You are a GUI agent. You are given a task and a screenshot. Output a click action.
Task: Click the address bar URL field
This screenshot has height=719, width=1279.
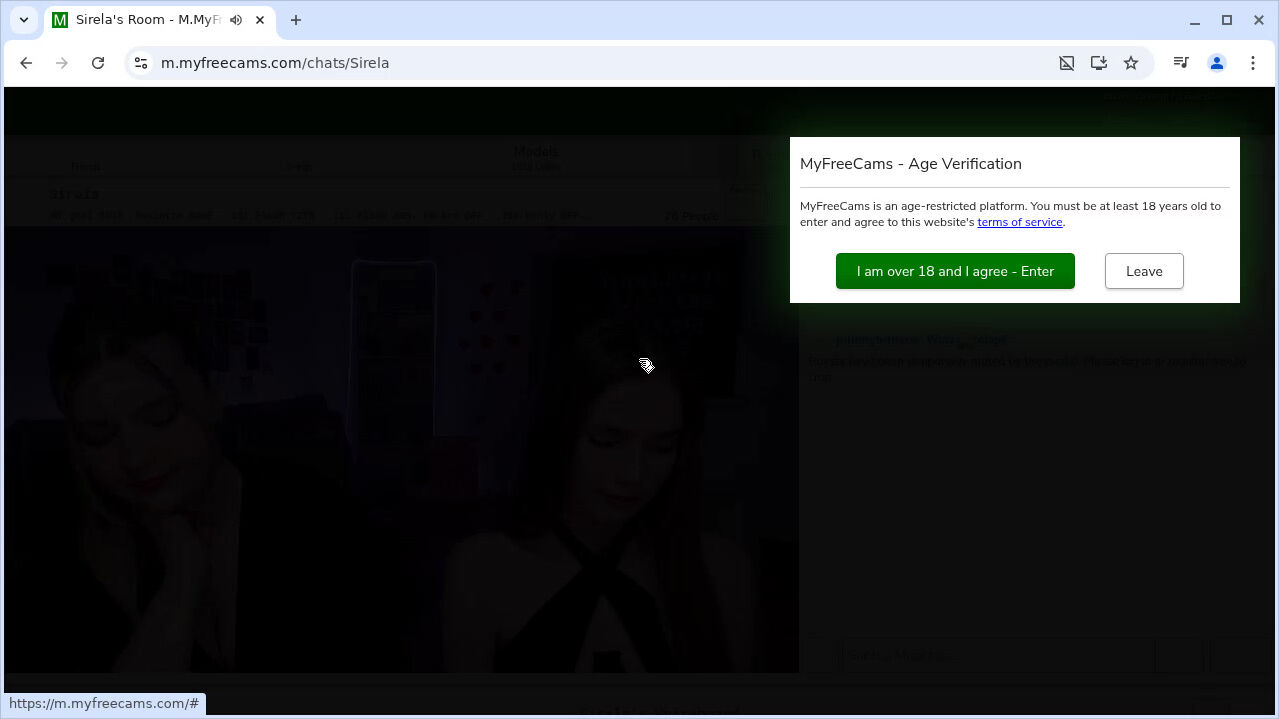600,63
